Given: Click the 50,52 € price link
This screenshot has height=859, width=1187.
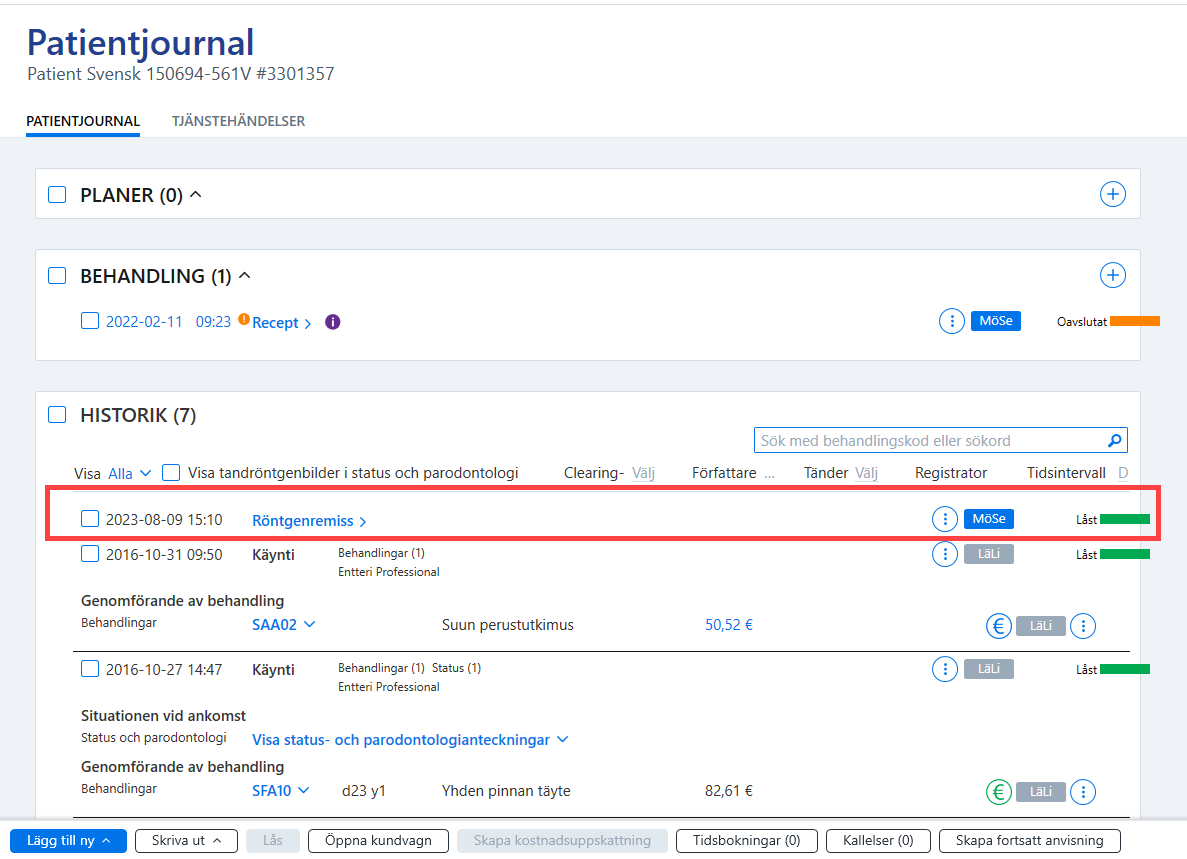Looking at the screenshot, I should [728, 625].
